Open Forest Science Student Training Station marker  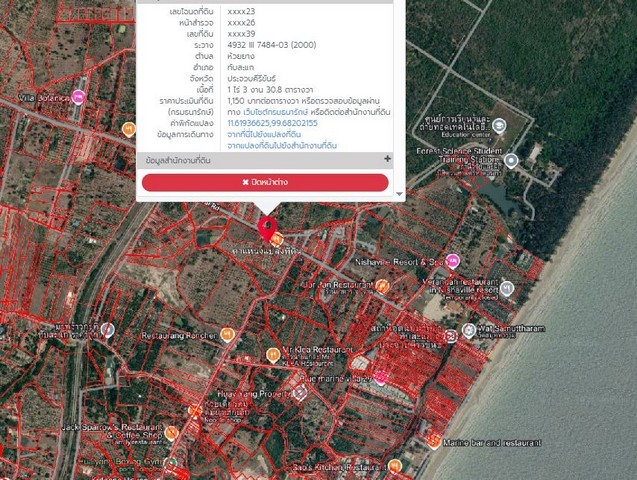point(511,160)
